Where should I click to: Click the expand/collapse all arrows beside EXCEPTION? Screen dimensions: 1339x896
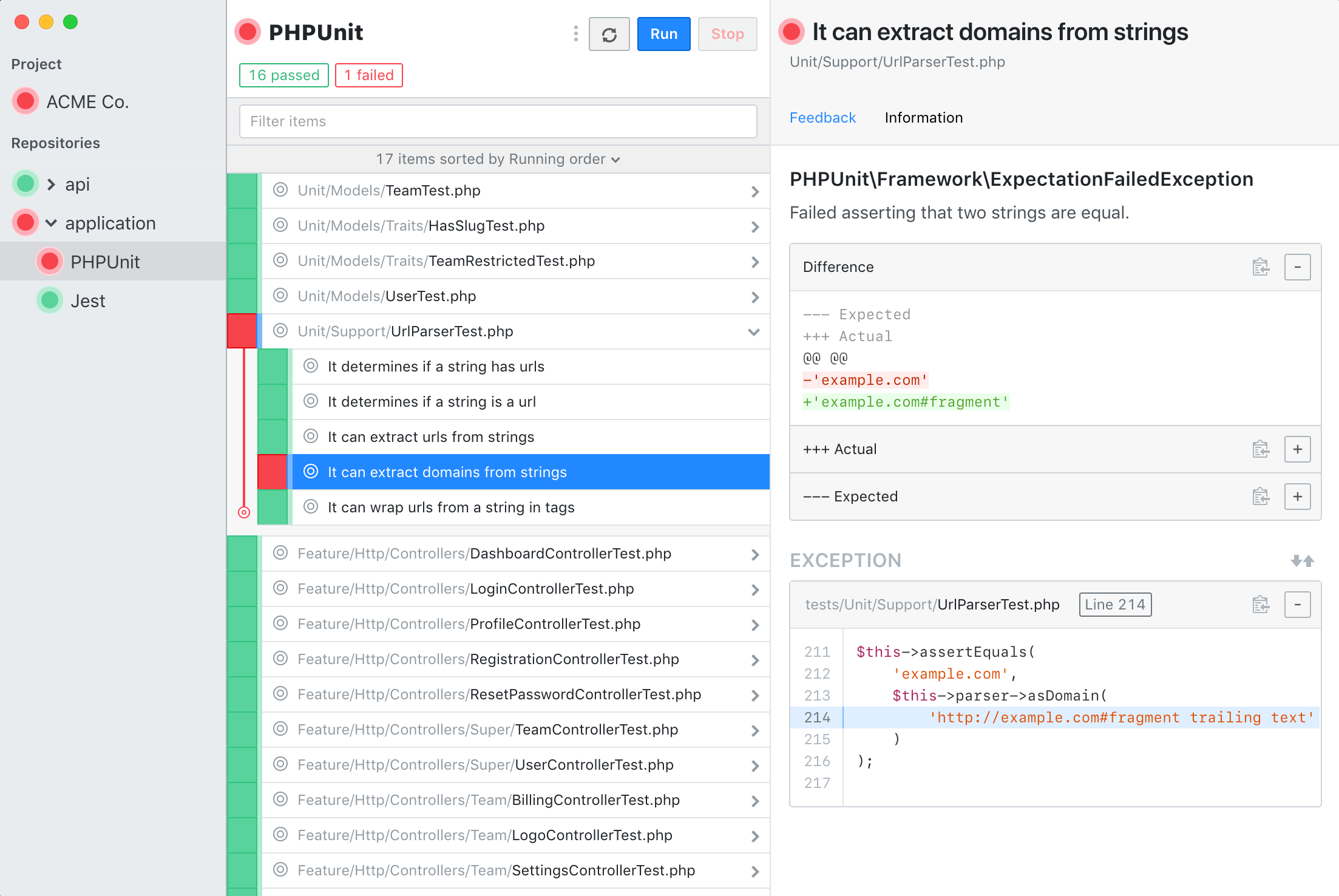click(1301, 561)
